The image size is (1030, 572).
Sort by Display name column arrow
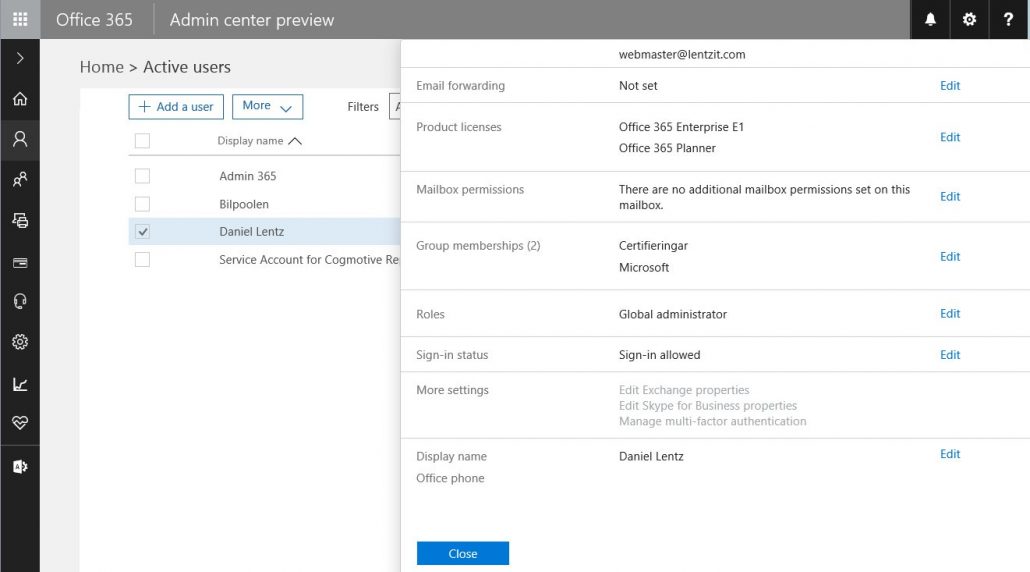tap(294, 141)
